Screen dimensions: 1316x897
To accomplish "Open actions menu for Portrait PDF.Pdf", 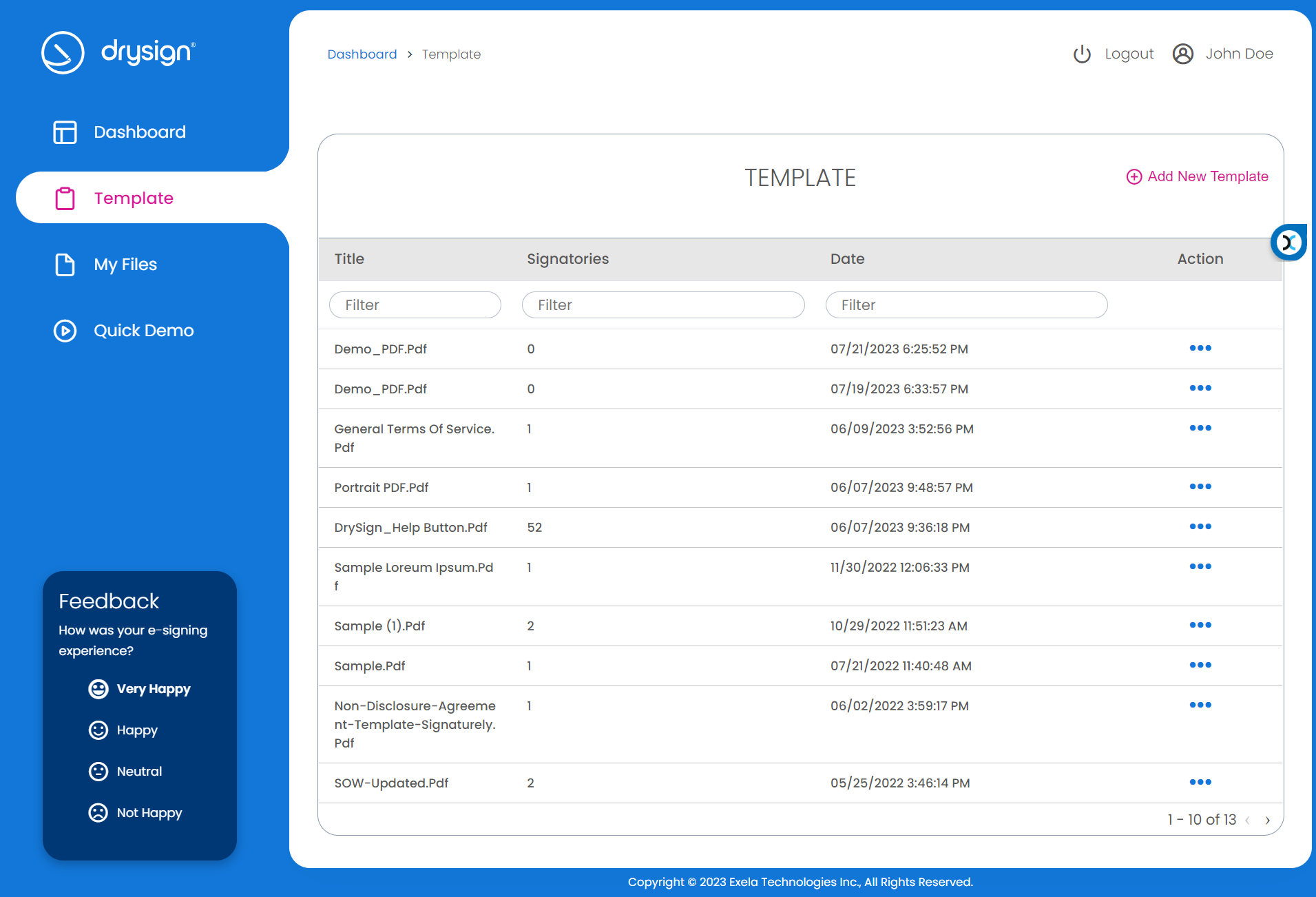I will (x=1200, y=486).
